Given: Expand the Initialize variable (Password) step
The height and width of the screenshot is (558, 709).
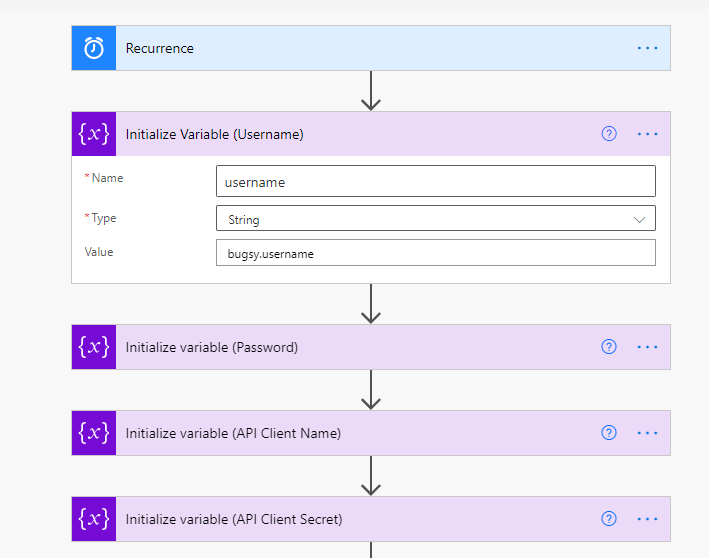Looking at the screenshot, I should [x=371, y=347].
